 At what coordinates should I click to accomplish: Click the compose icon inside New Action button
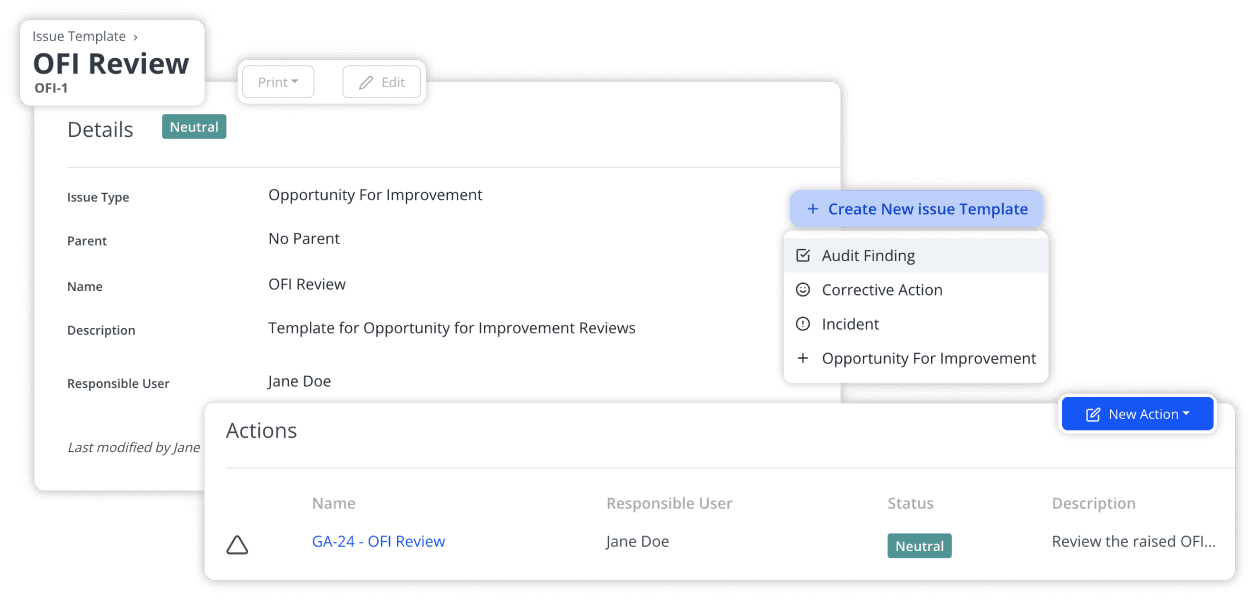[1092, 413]
